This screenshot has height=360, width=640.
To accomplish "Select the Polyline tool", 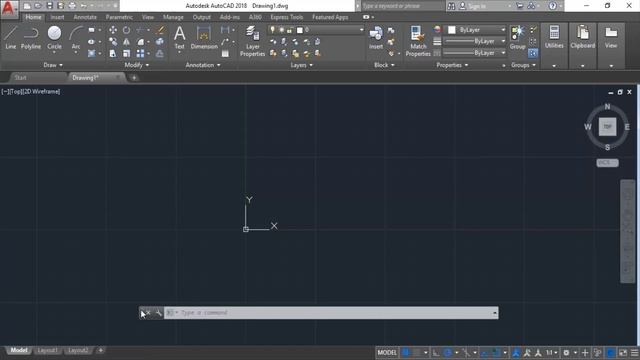I will [31, 38].
